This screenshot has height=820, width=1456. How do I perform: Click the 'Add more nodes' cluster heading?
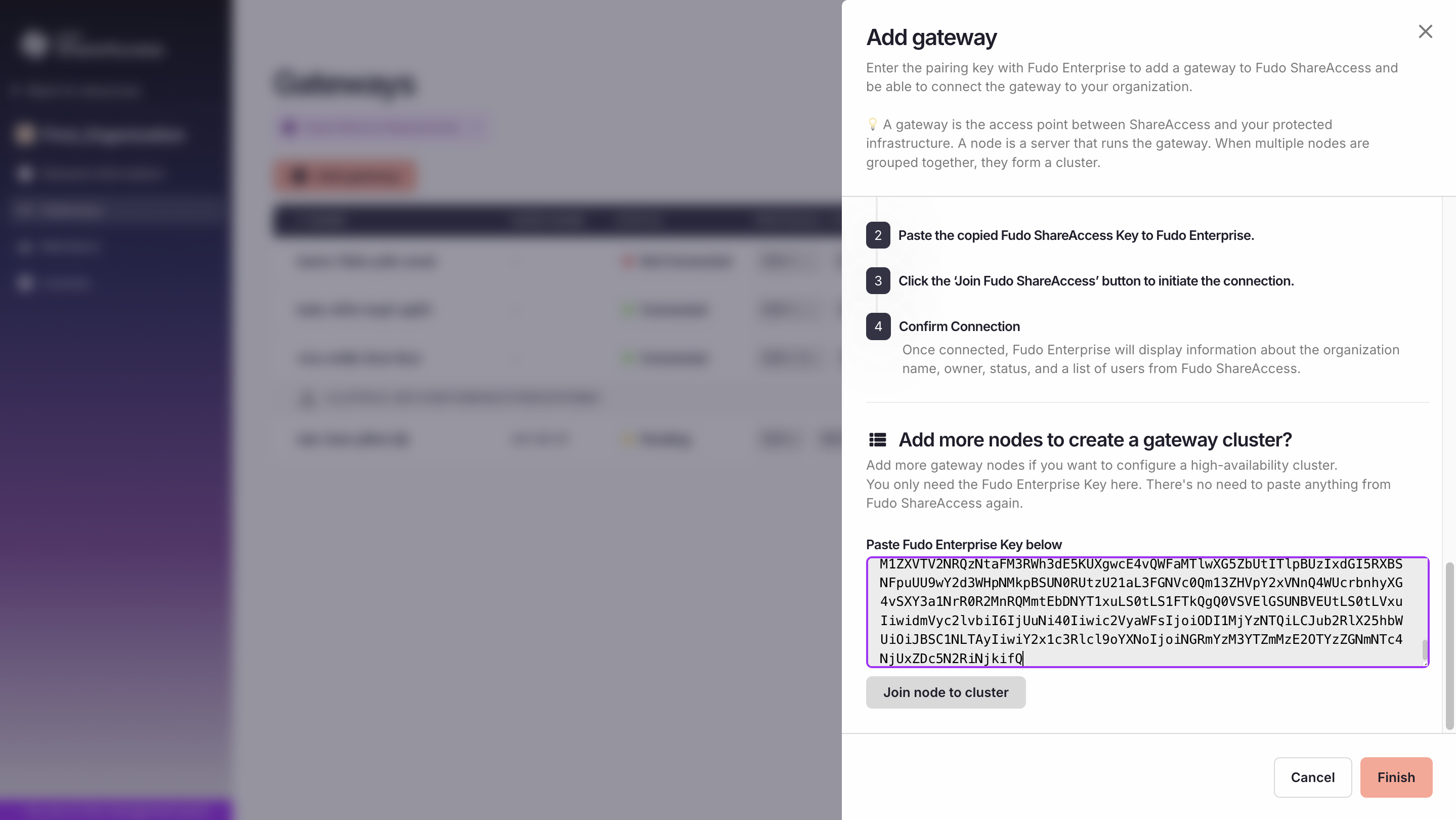1095,439
